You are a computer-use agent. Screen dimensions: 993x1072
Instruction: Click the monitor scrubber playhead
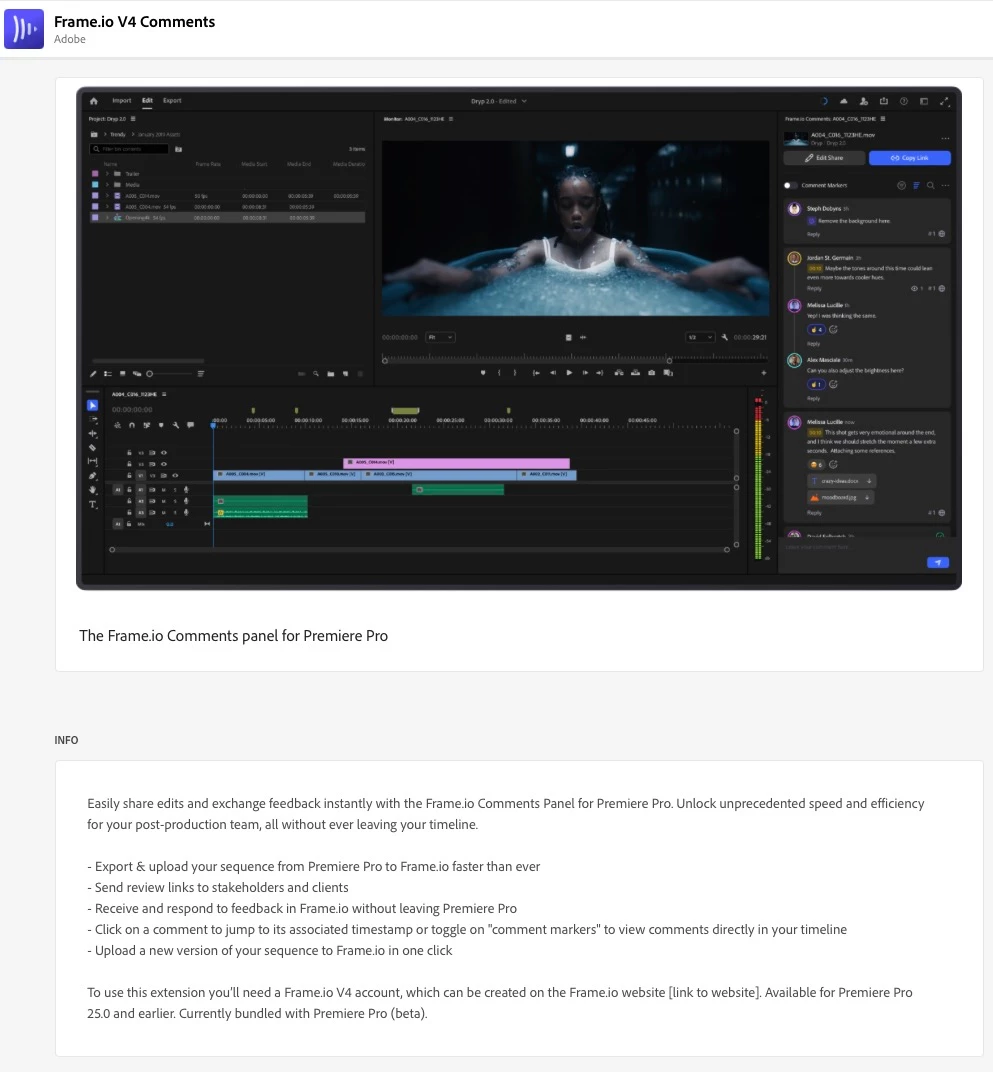384,360
